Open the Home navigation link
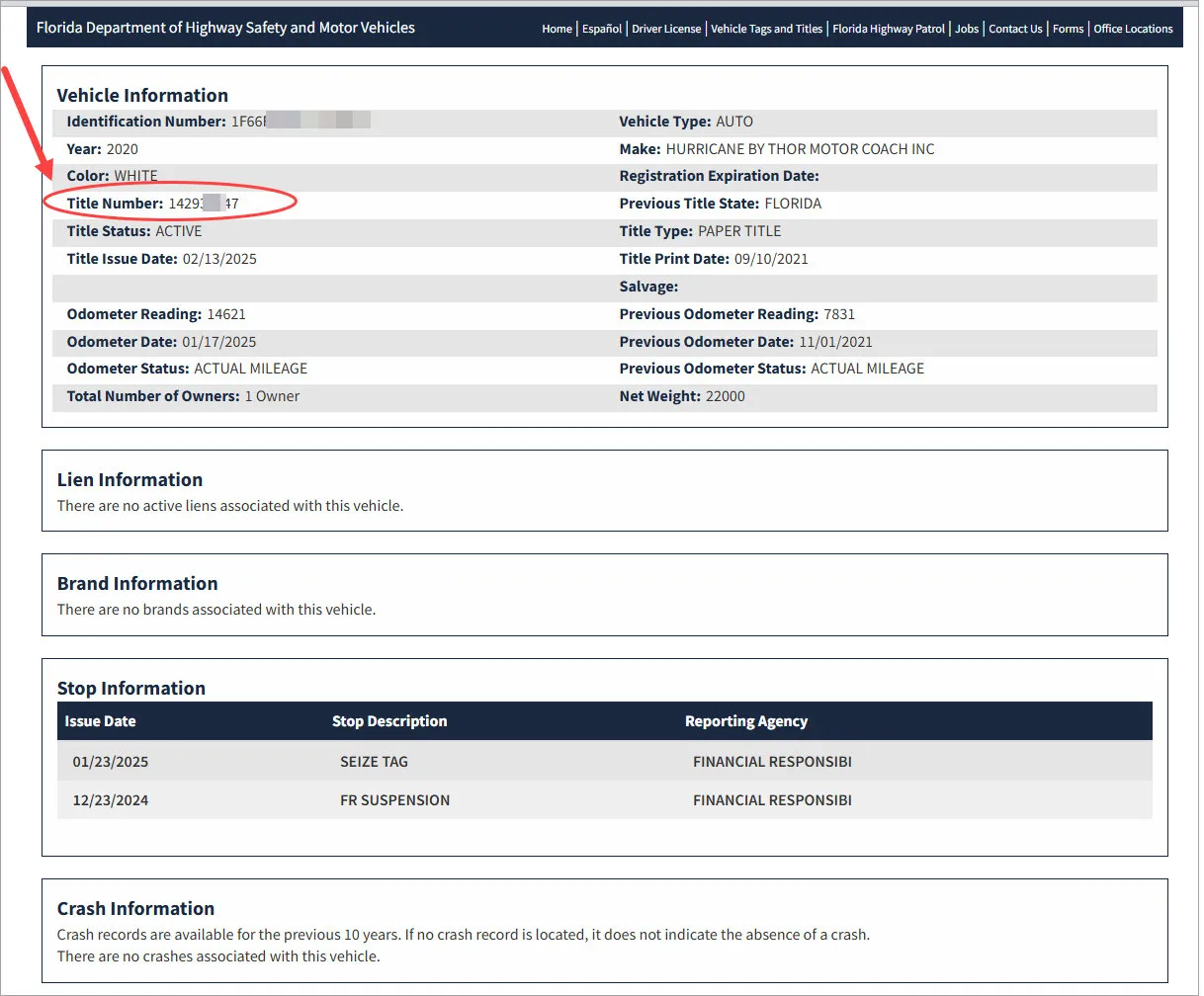This screenshot has width=1204, height=996. point(557,29)
